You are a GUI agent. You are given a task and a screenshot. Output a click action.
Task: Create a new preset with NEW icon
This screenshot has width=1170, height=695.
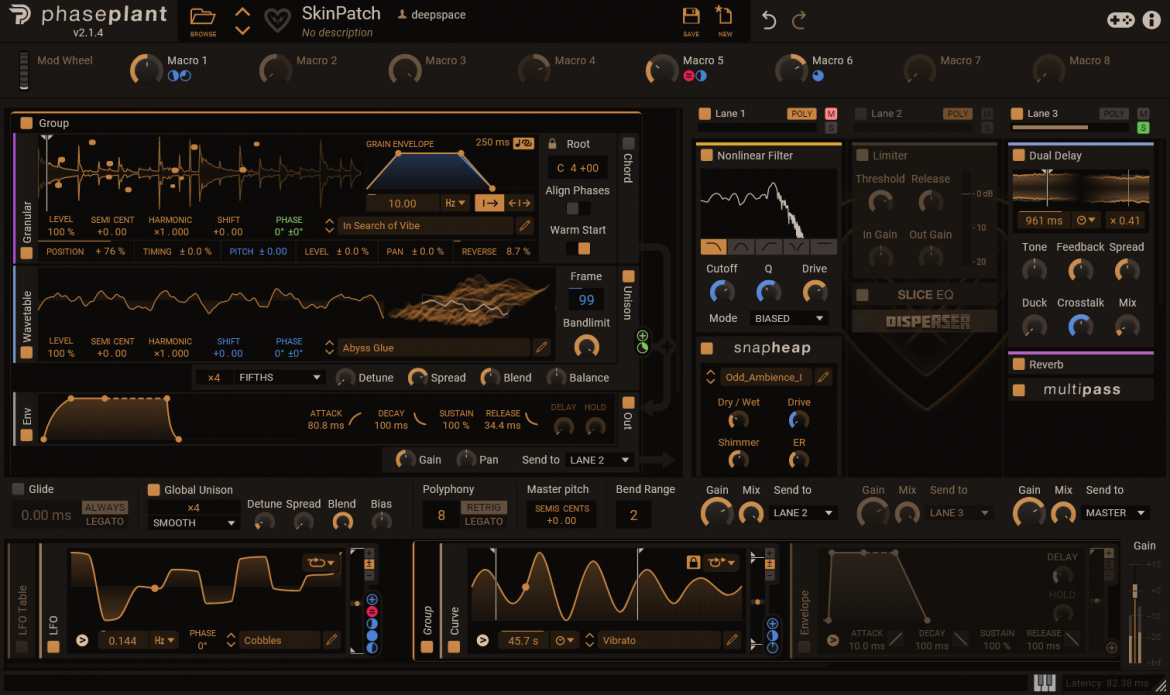click(724, 17)
